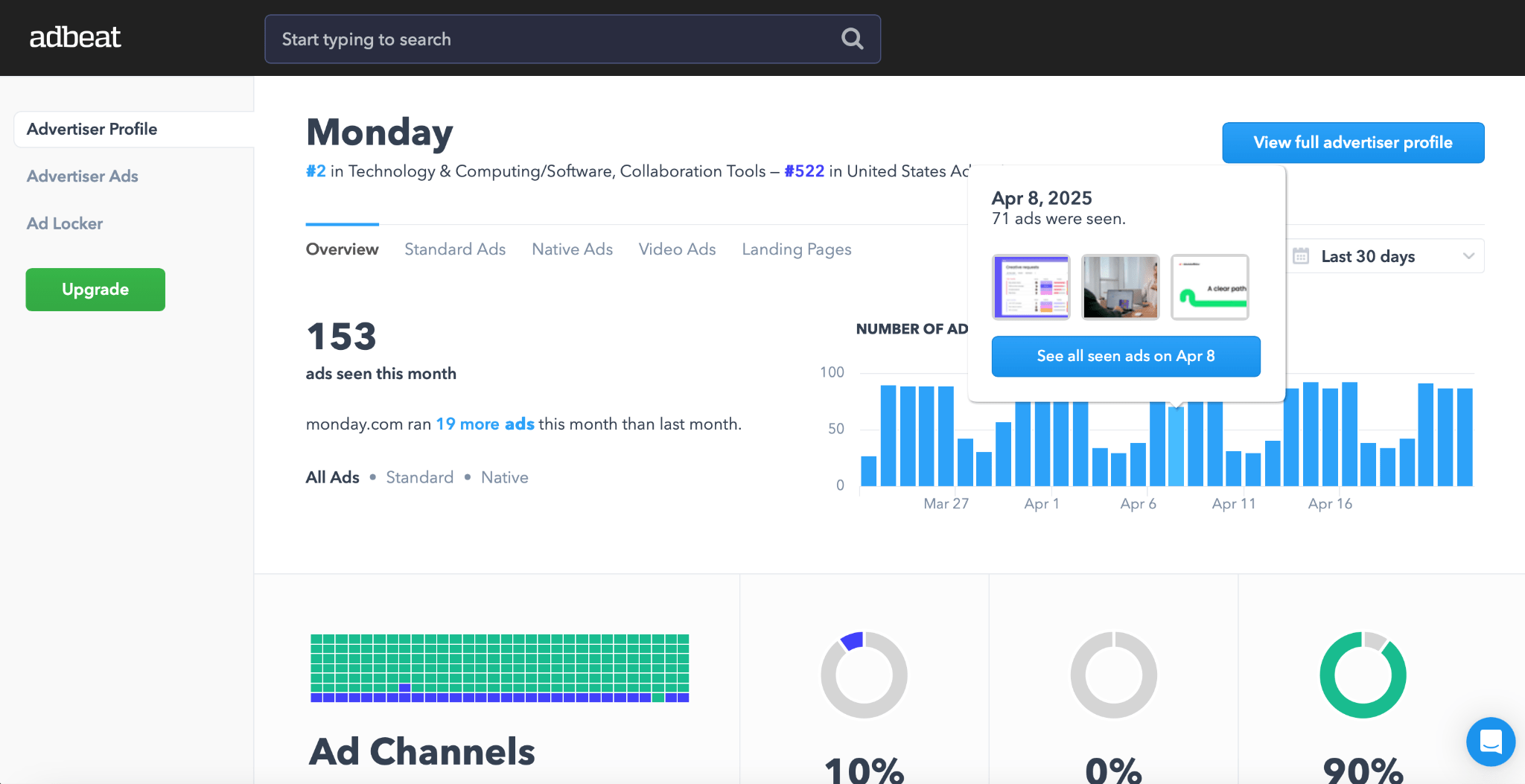Open Ad Locker from the sidebar
This screenshot has width=1525, height=784.
(x=65, y=223)
